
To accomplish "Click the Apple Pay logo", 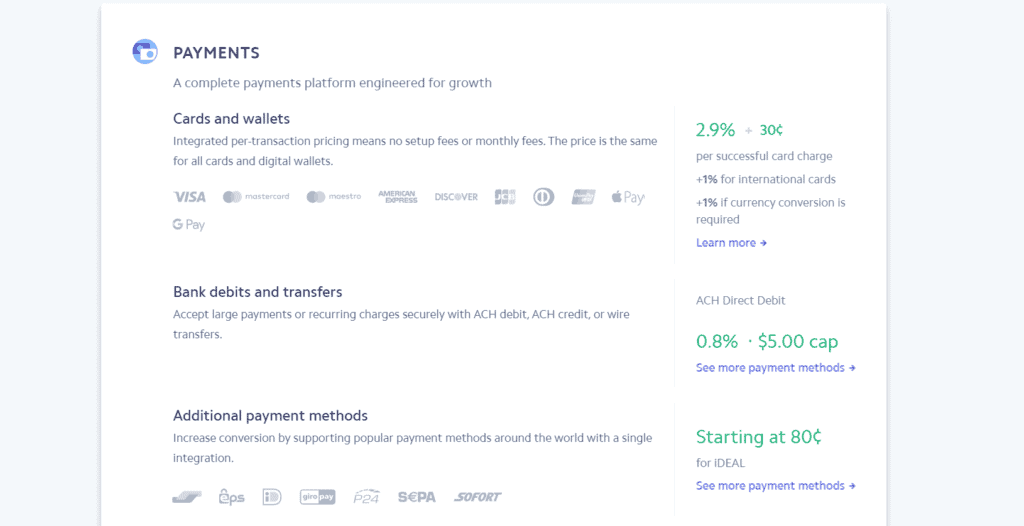I will 628,197.
